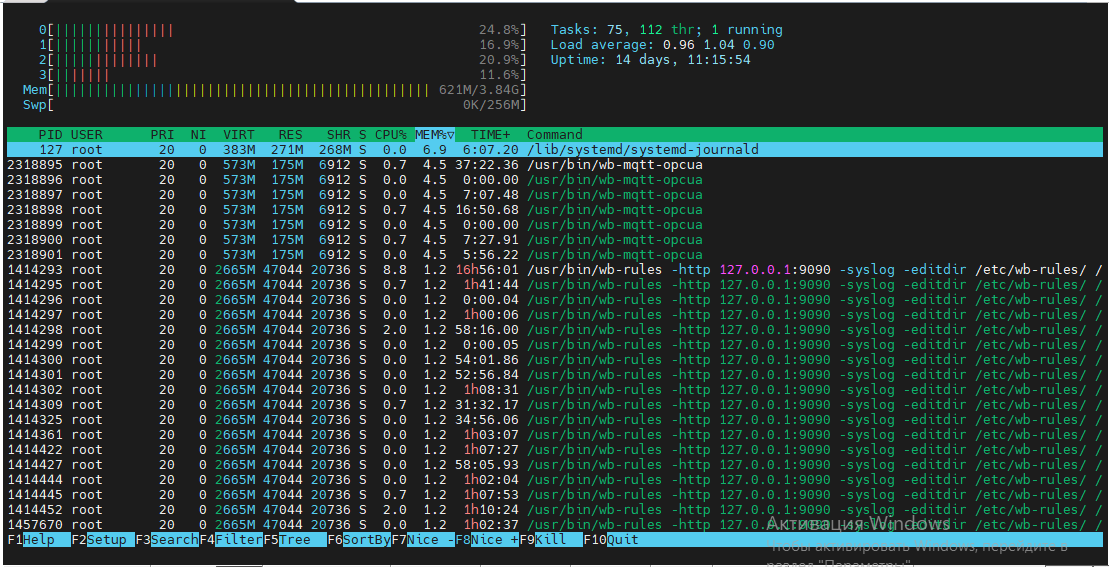Click the Tasks: 75, 112 thr summary line
Image resolution: width=1109 pixels, height=567 pixels.
click(x=666, y=30)
